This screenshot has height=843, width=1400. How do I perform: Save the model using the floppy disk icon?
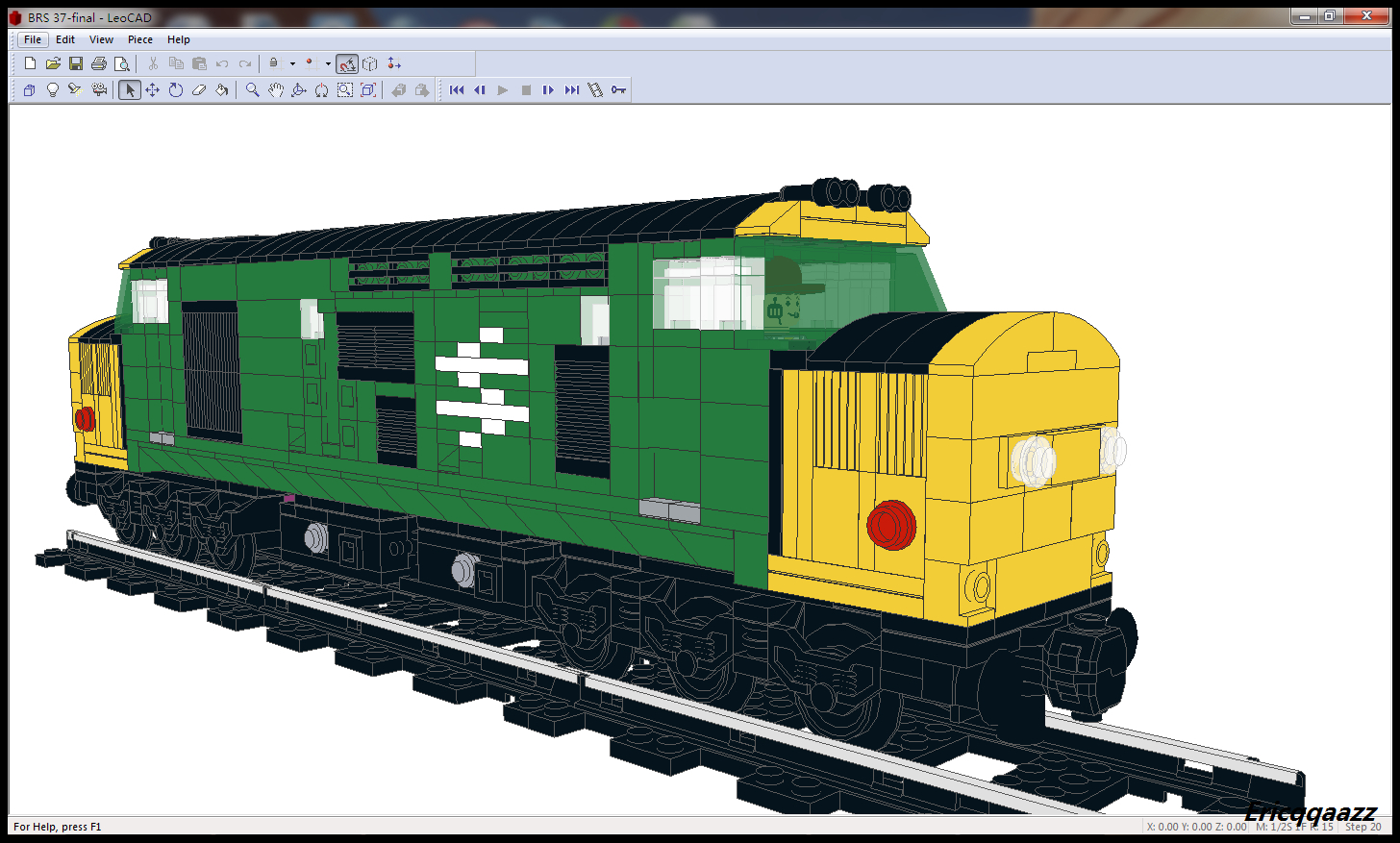(76, 63)
